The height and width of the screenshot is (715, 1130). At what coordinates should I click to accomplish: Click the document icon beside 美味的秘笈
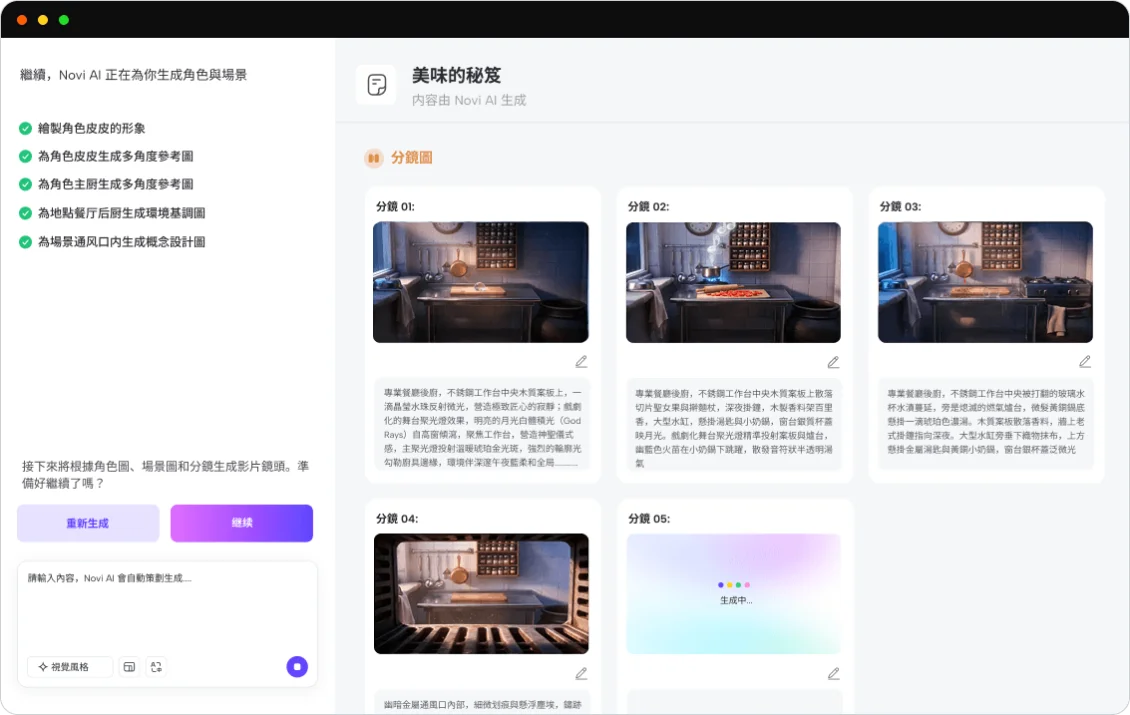point(376,85)
